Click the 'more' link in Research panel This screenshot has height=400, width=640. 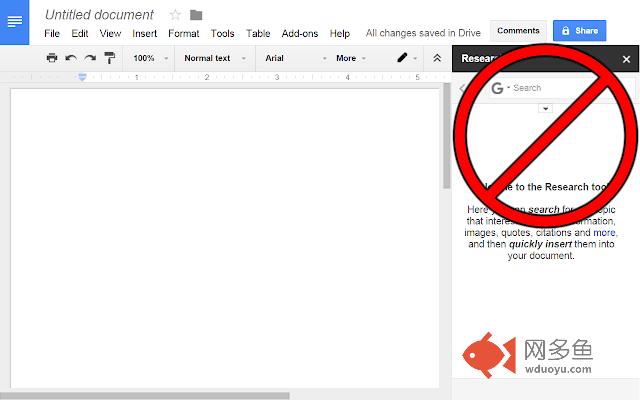click(x=604, y=233)
